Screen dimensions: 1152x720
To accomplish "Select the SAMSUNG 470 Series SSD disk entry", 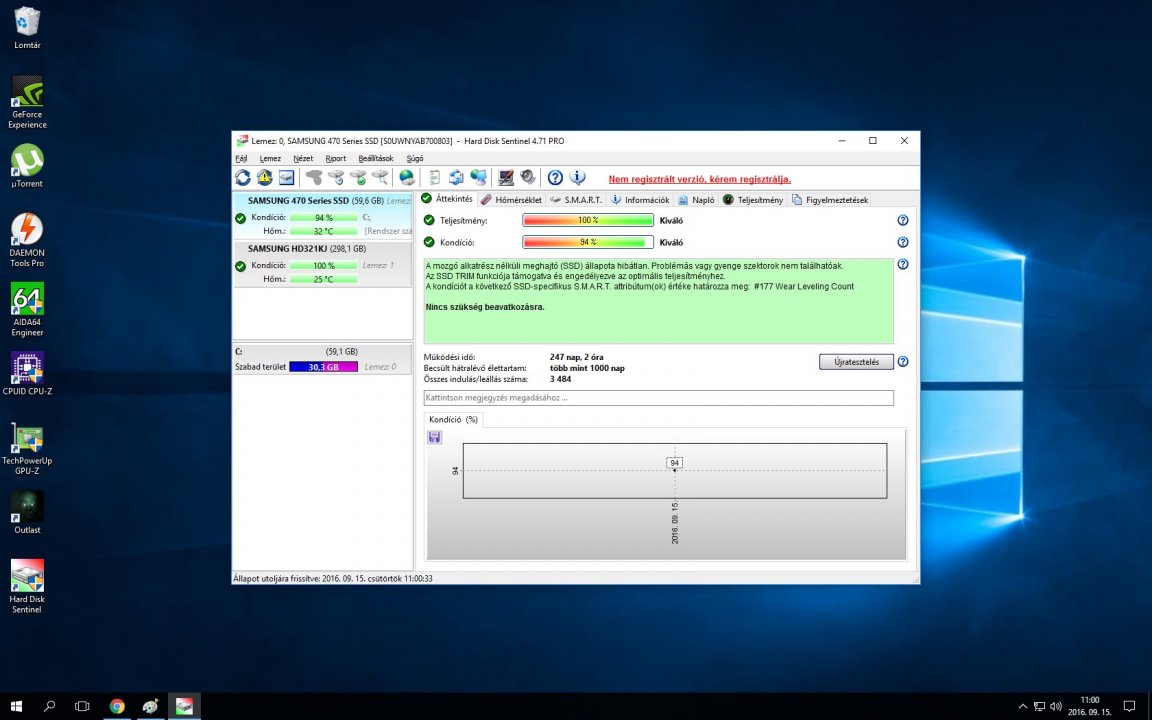I will click(x=323, y=215).
